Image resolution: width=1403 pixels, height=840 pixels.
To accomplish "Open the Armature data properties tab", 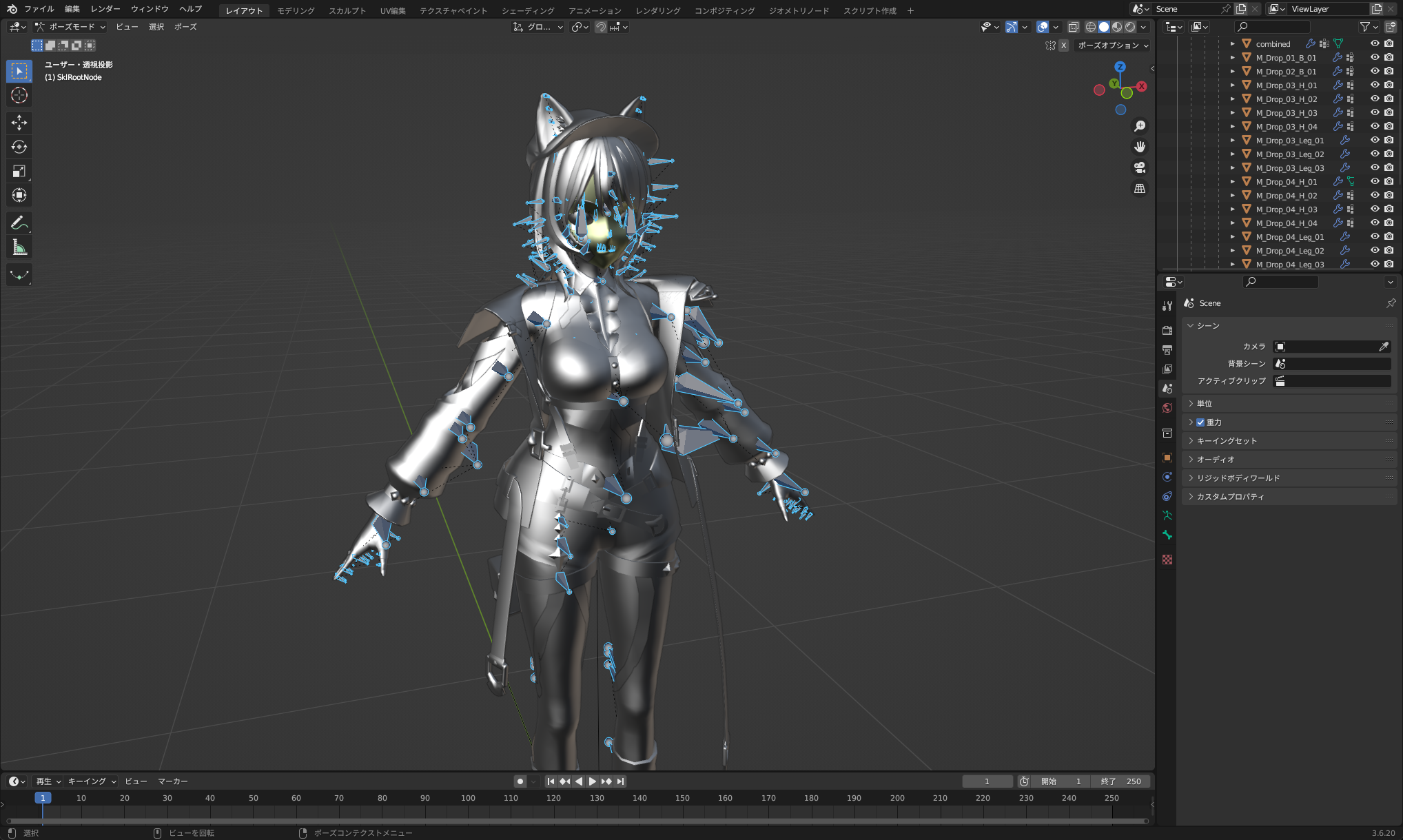I will [1167, 515].
